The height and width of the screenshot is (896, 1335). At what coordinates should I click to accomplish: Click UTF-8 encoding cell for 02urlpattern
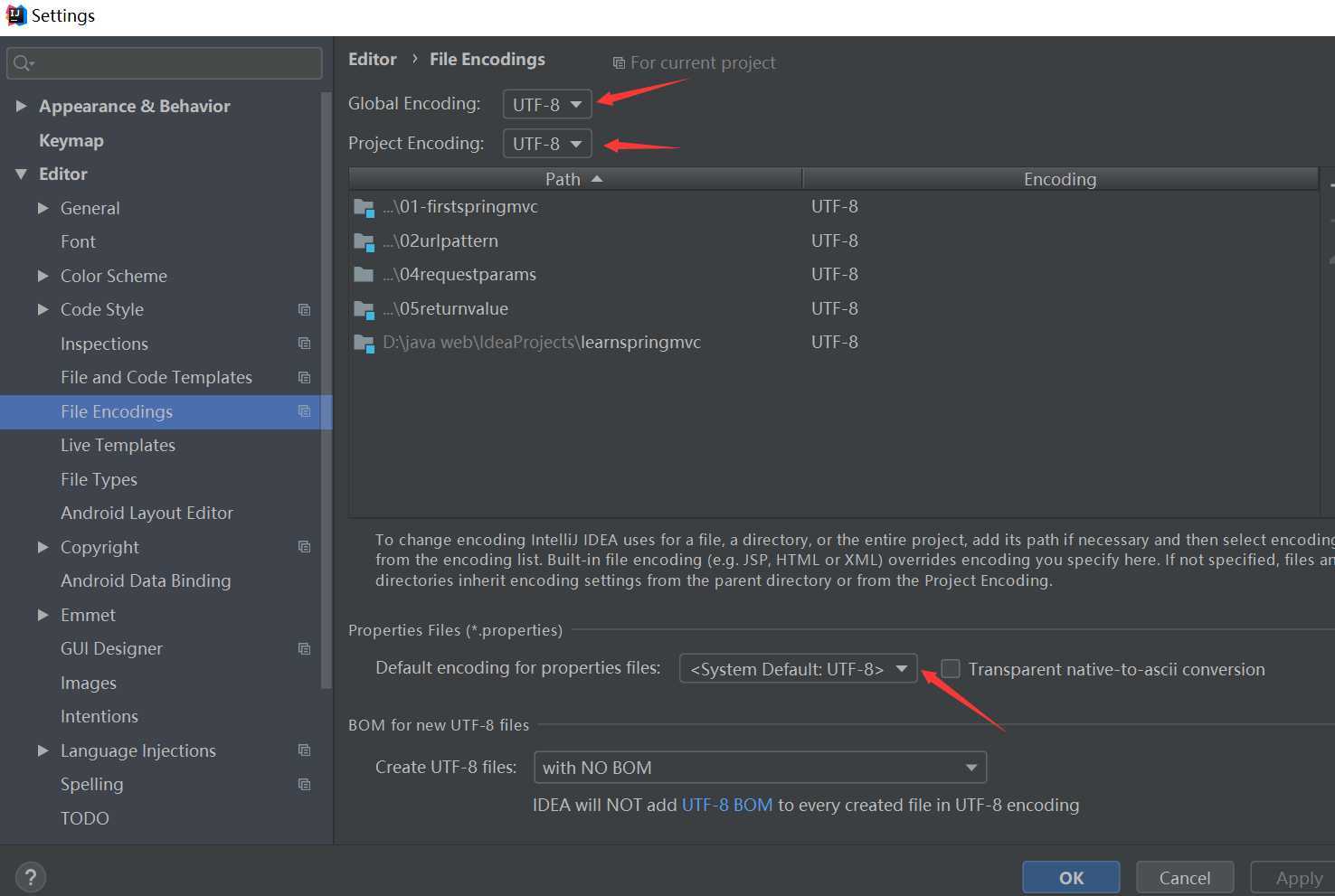coord(835,241)
